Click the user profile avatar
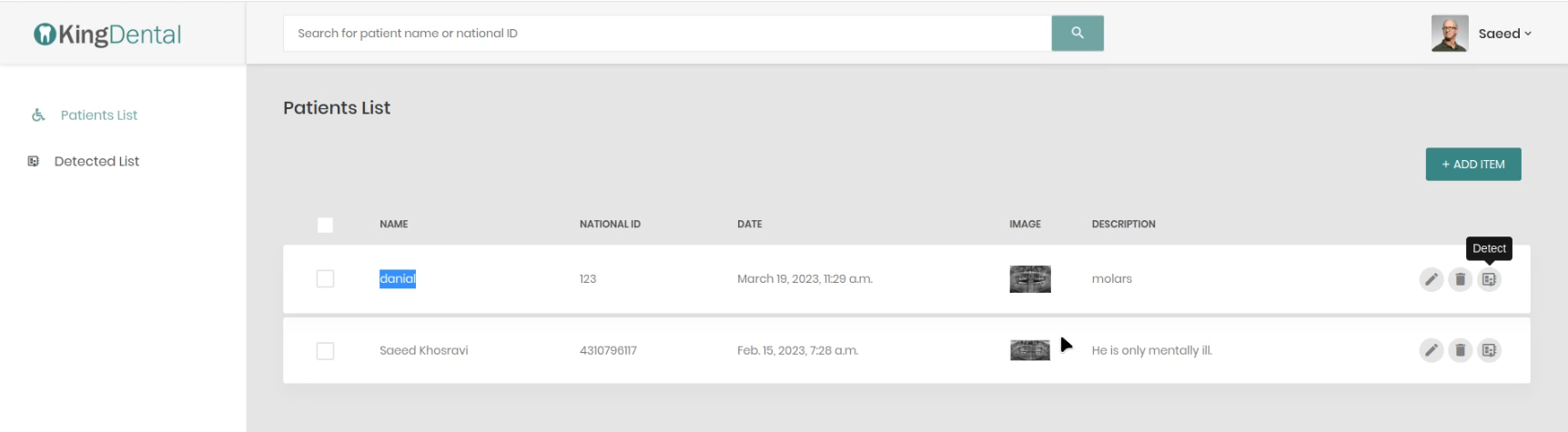Image resolution: width=1568 pixels, height=432 pixels. pos(1449,34)
